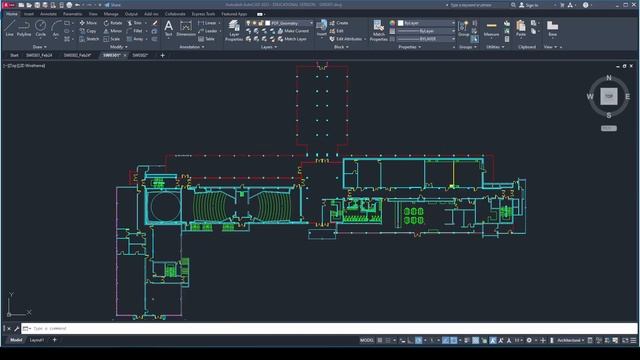Viewport: 640px width, 360px height.
Task: Click the Copy tool
Action: point(88,31)
